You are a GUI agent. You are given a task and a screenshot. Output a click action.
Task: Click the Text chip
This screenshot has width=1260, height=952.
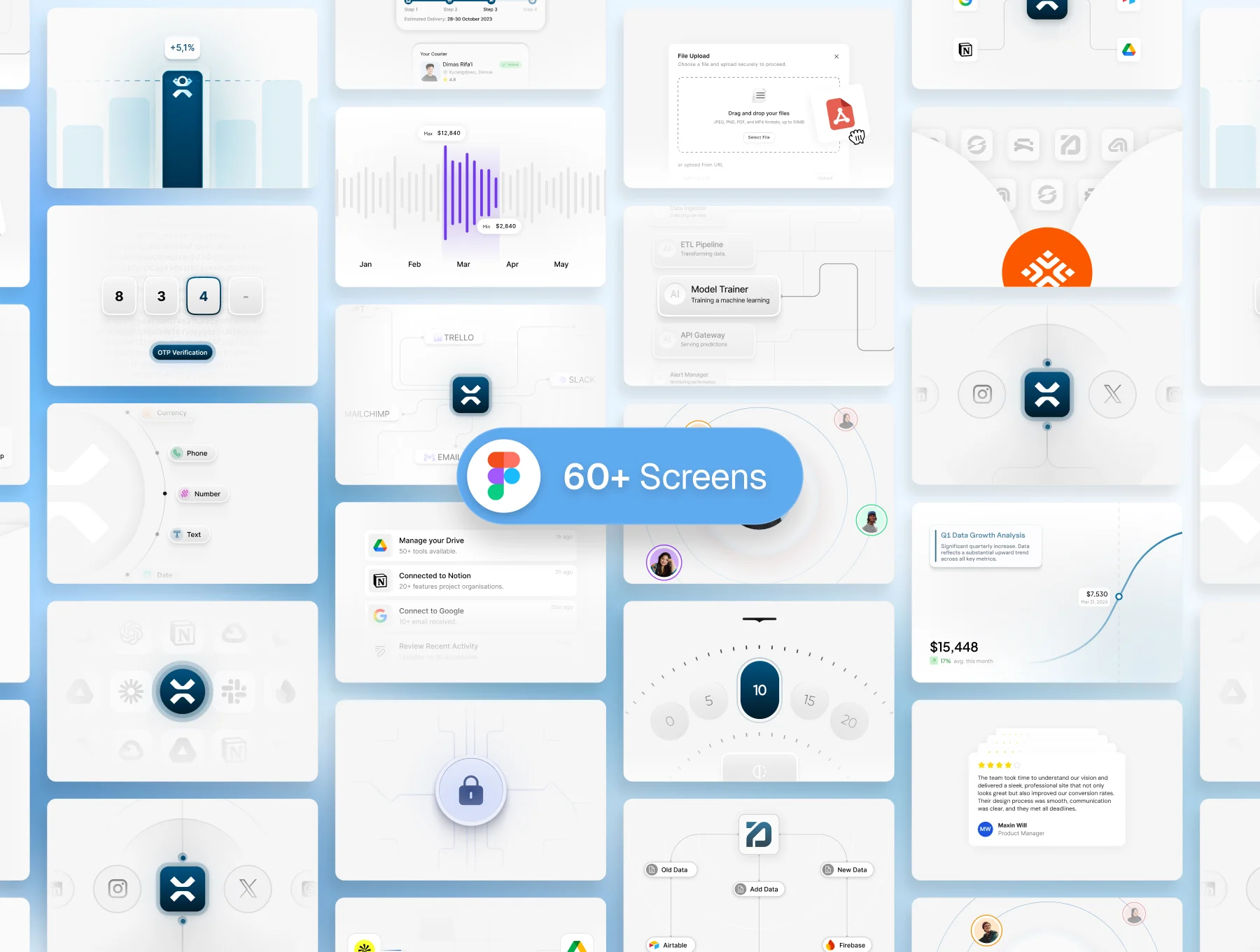click(188, 535)
